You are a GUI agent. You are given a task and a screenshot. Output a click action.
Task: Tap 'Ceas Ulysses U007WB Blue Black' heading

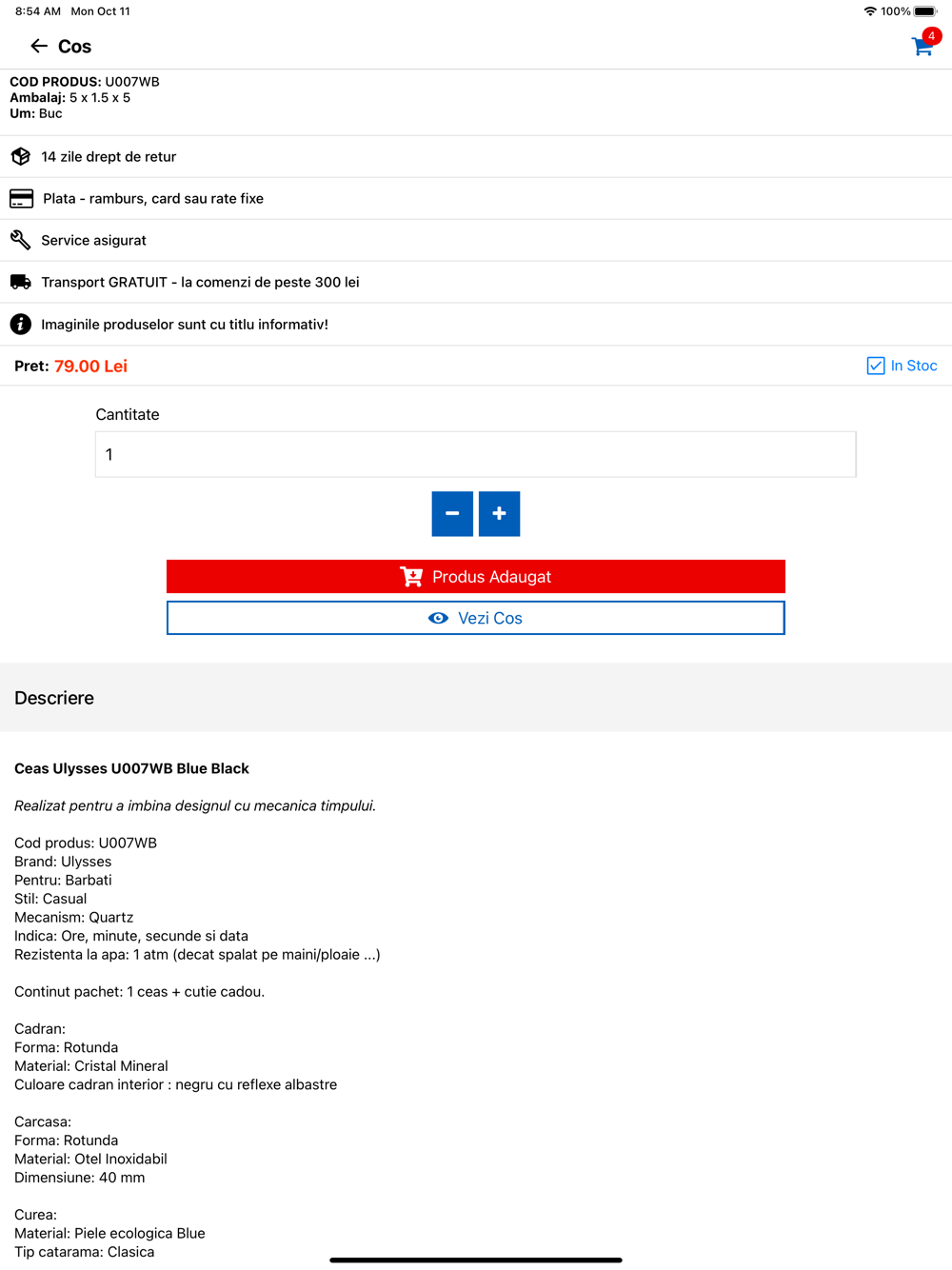[131, 768]
